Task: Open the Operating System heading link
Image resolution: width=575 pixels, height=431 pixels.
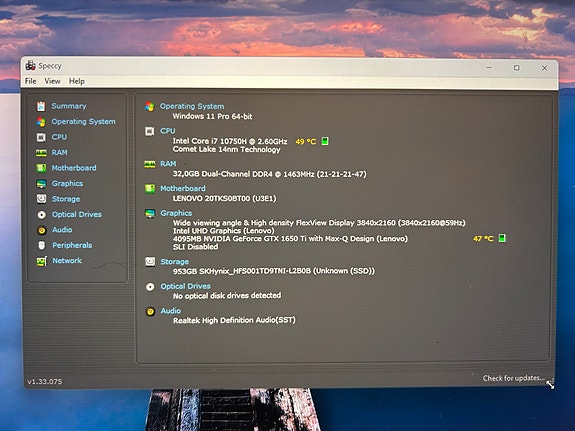Action: (x=192, y=106)
